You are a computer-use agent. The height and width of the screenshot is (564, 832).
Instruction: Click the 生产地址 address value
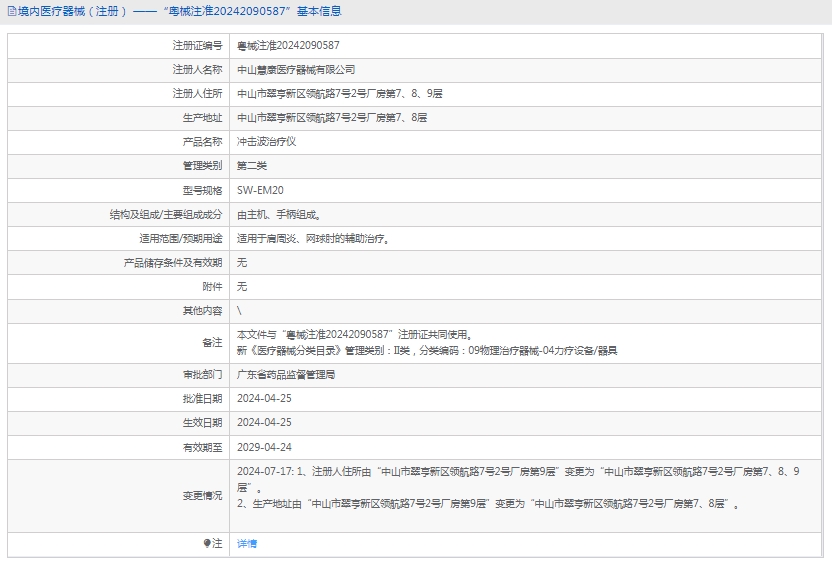pos(332,118)
